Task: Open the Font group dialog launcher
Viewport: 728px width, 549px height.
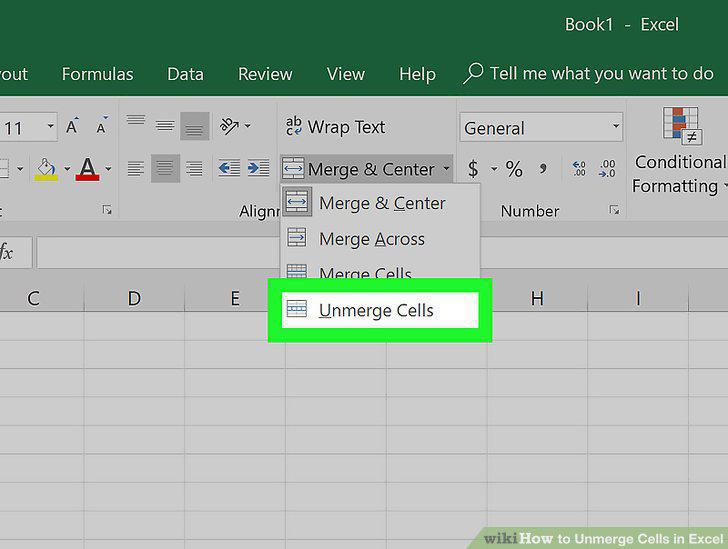Action: [107, 210]
